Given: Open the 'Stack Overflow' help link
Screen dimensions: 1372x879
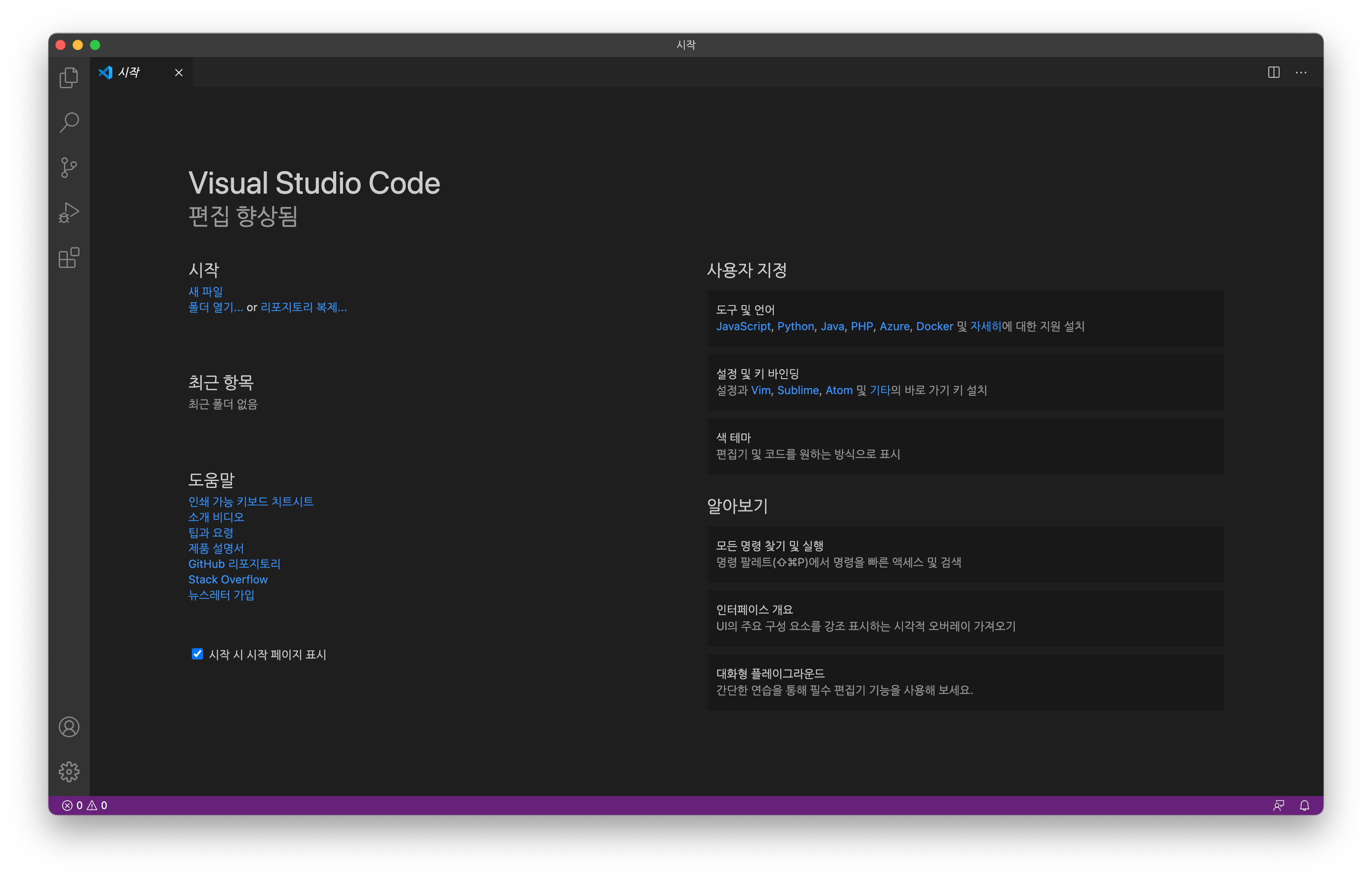Looking at the screenshot, I should [x=228, y=579].
